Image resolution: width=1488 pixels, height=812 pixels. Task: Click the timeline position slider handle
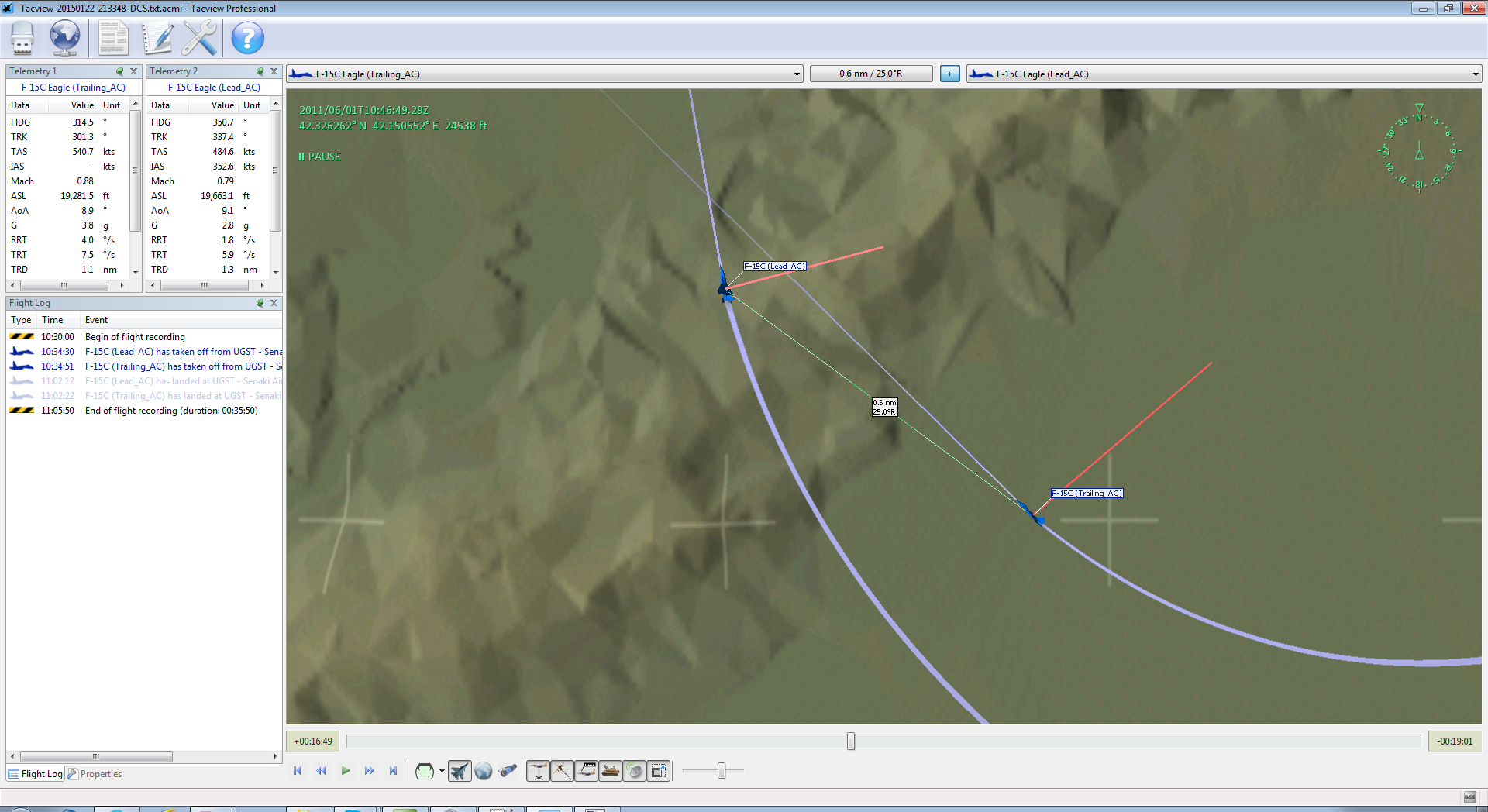click(851, 741)
